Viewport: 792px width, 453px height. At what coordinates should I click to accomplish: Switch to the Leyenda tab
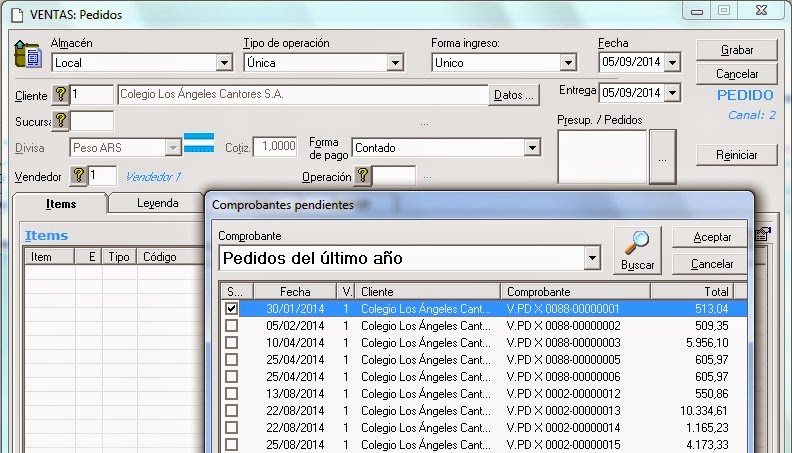pyautogui.click(x=156, y=204)
